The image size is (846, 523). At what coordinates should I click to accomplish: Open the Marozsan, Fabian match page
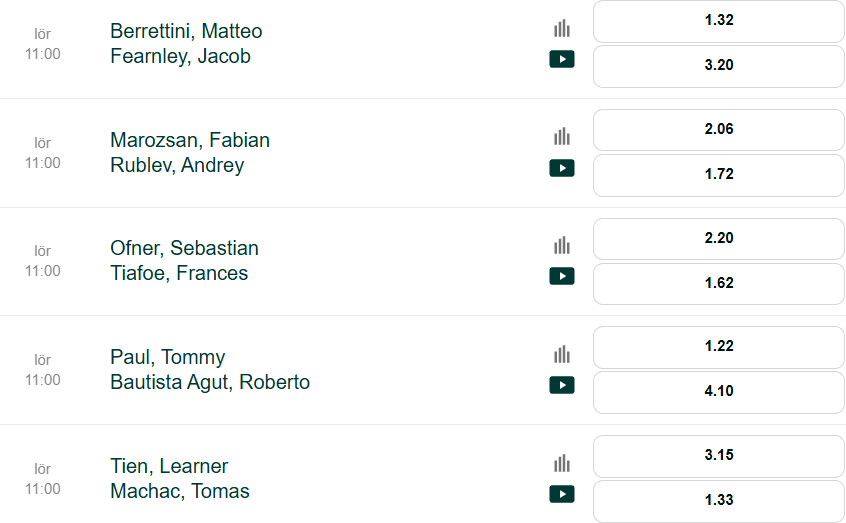[190, 140]
